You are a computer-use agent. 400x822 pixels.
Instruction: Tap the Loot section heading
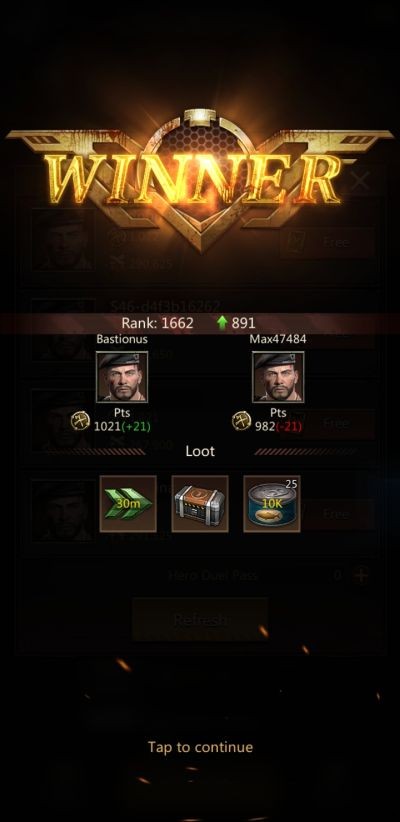click(x=200, y=451)
